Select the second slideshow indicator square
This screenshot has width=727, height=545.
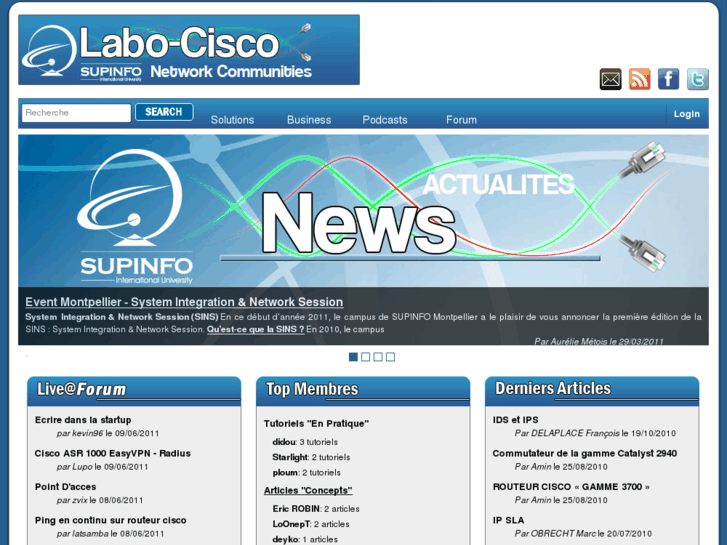click(365, 357)
